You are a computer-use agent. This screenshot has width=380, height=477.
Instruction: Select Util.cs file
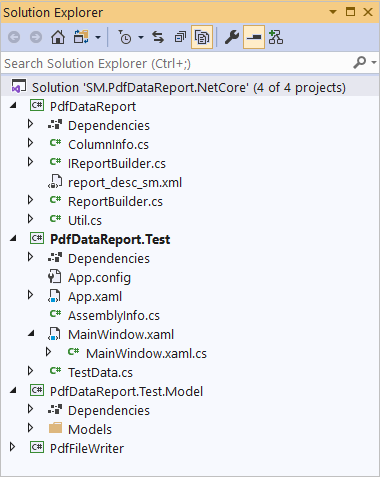point(85,221)
